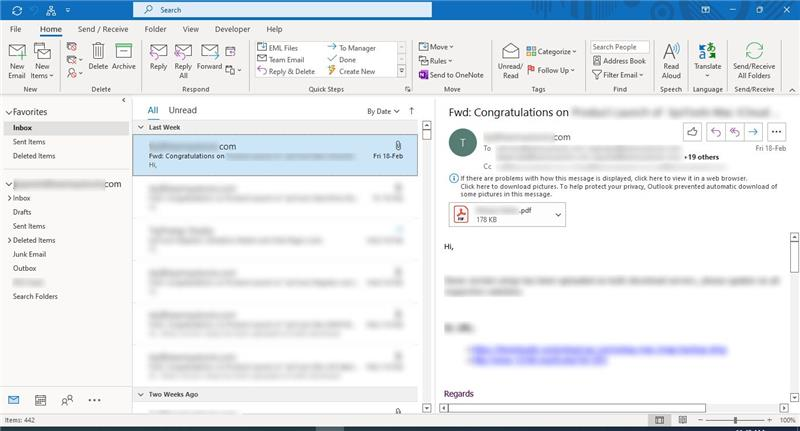This screenshot has width=800, height=431.
Task: Delete the selected message
Action: coord(98,57)
